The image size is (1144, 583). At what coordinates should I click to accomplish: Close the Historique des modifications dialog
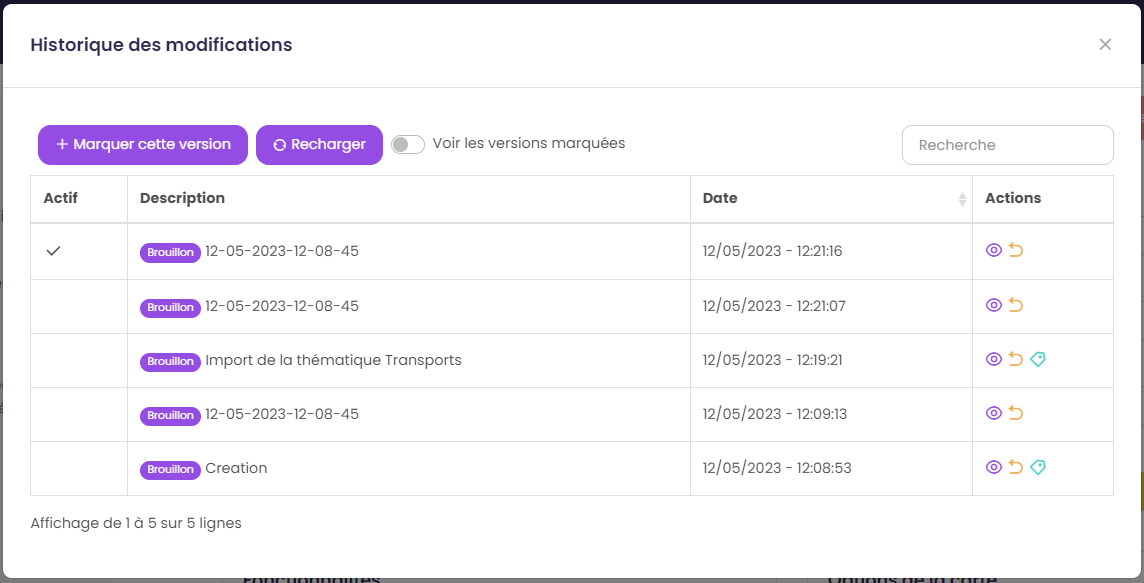(1105, 45)
